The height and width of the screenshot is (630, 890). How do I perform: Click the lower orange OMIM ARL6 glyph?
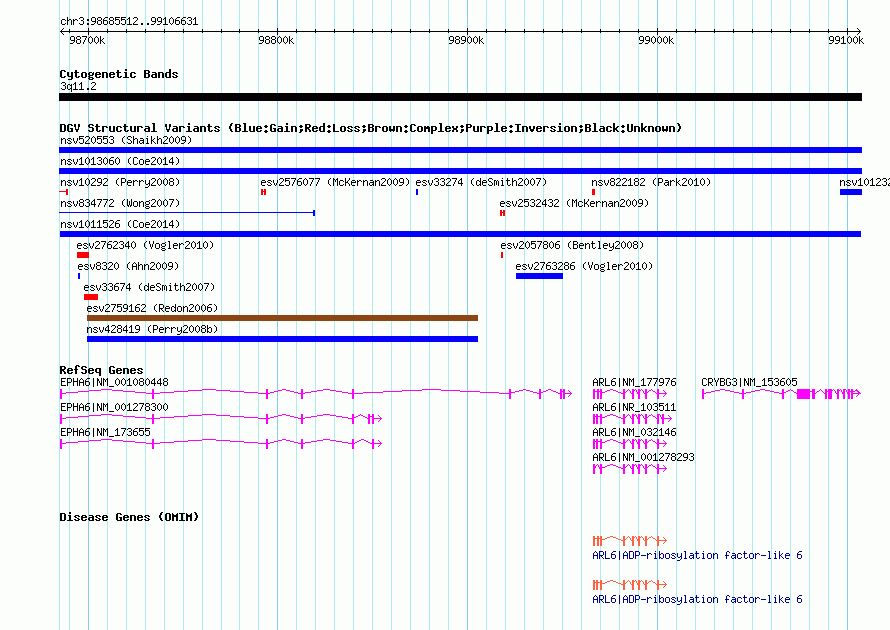(629, 585)
